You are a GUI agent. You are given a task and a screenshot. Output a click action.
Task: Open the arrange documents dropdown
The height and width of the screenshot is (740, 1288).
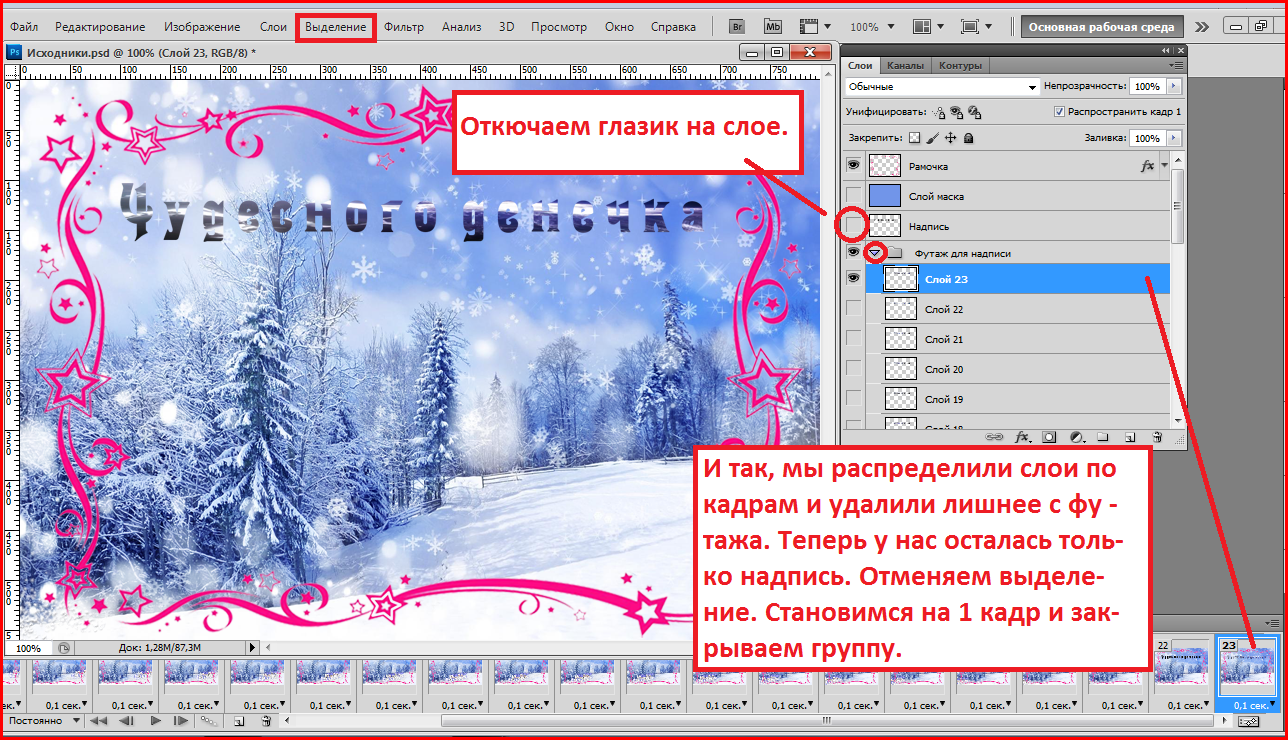click(x=928, y=27)
